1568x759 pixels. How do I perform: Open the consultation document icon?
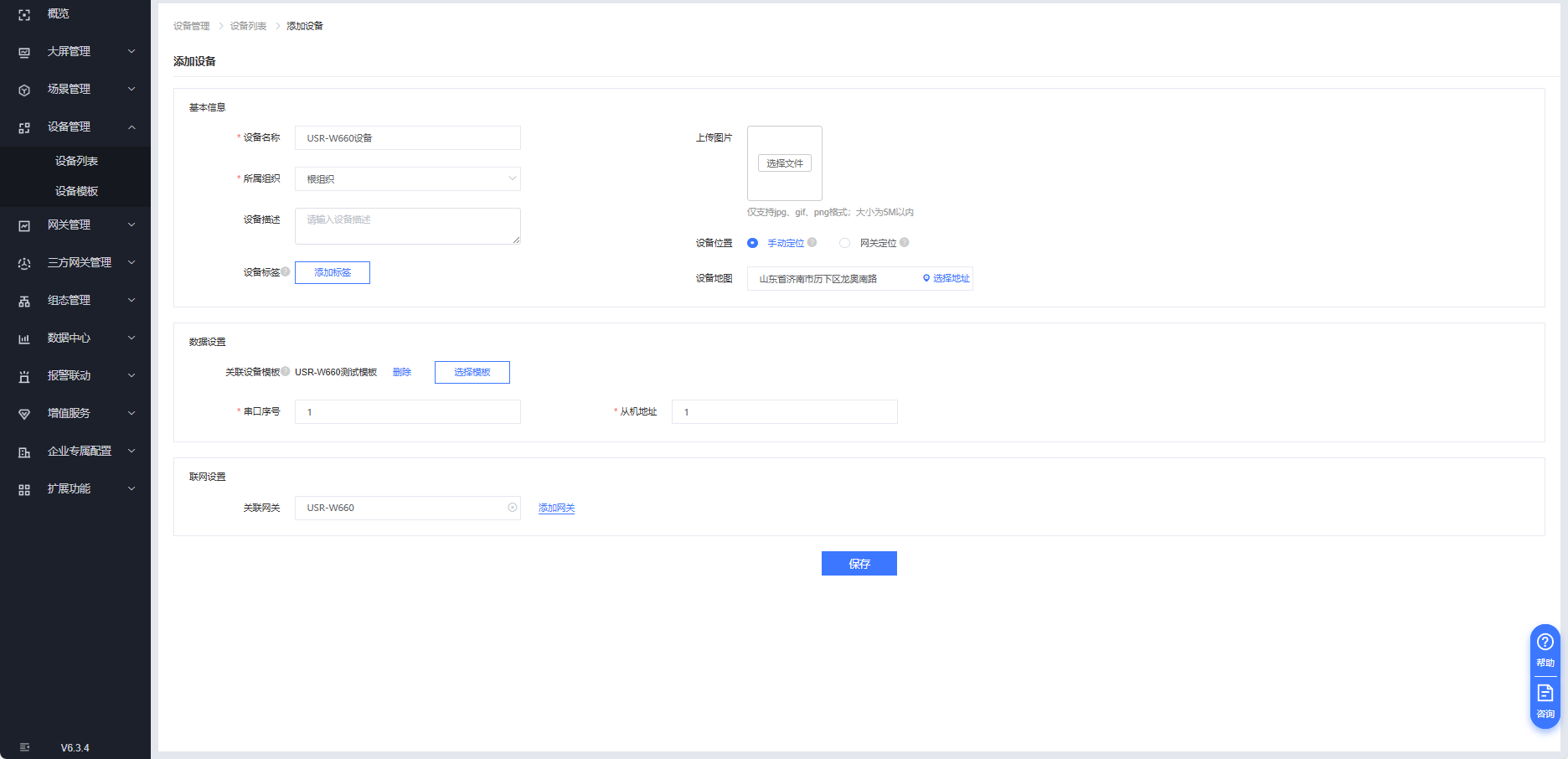1545,694
